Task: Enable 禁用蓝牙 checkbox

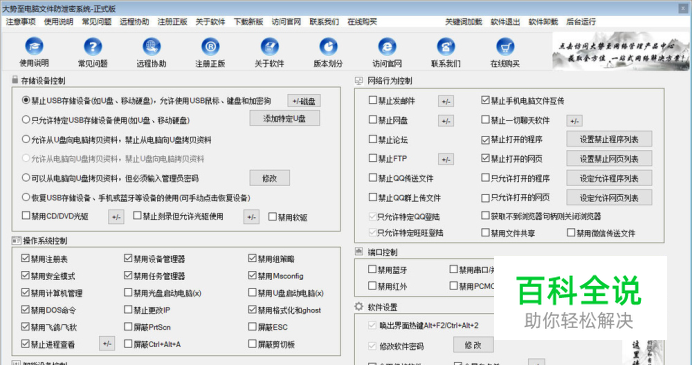Action: pyautogui.click(x=372, y=269)
